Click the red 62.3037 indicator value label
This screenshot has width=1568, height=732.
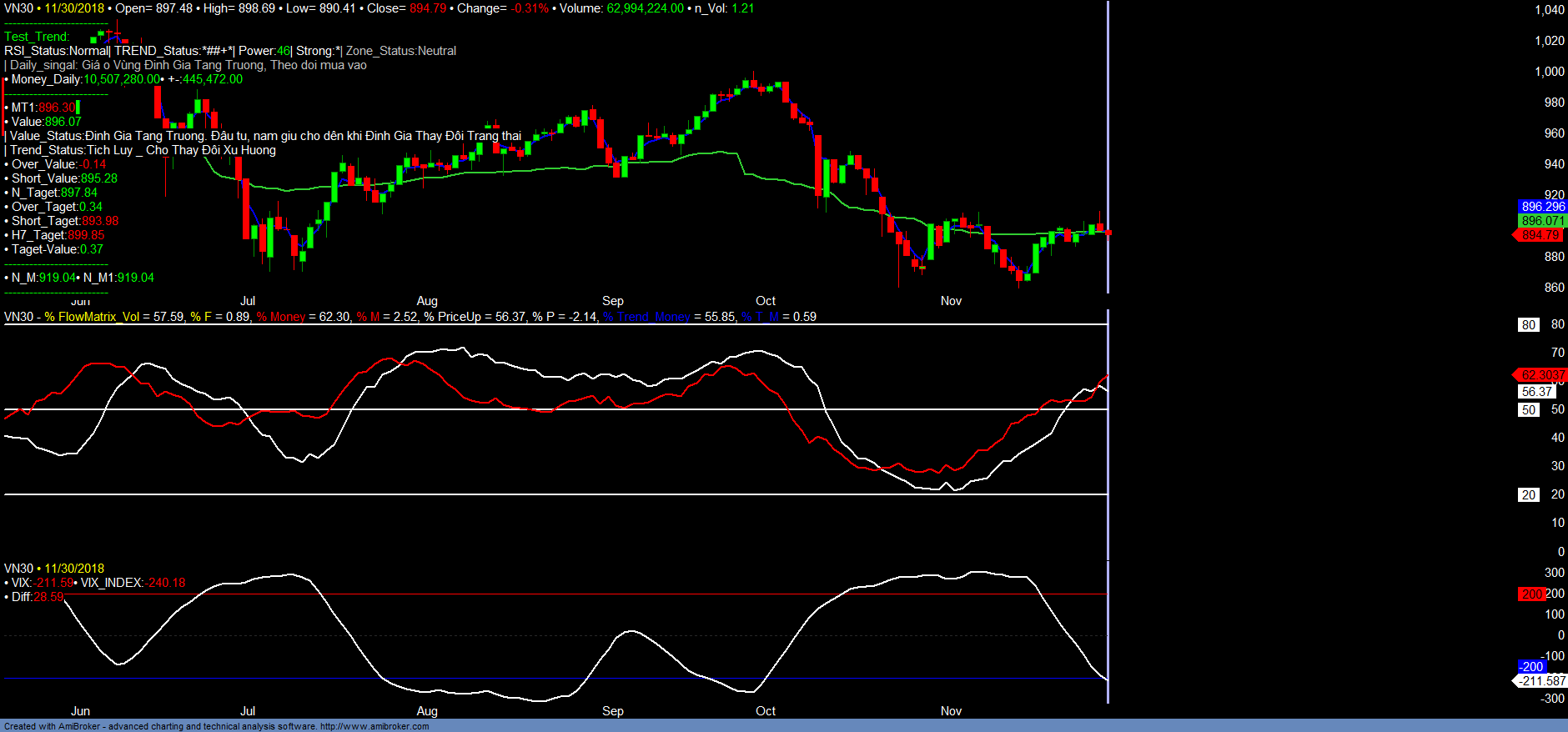(x=1542, y=375)
